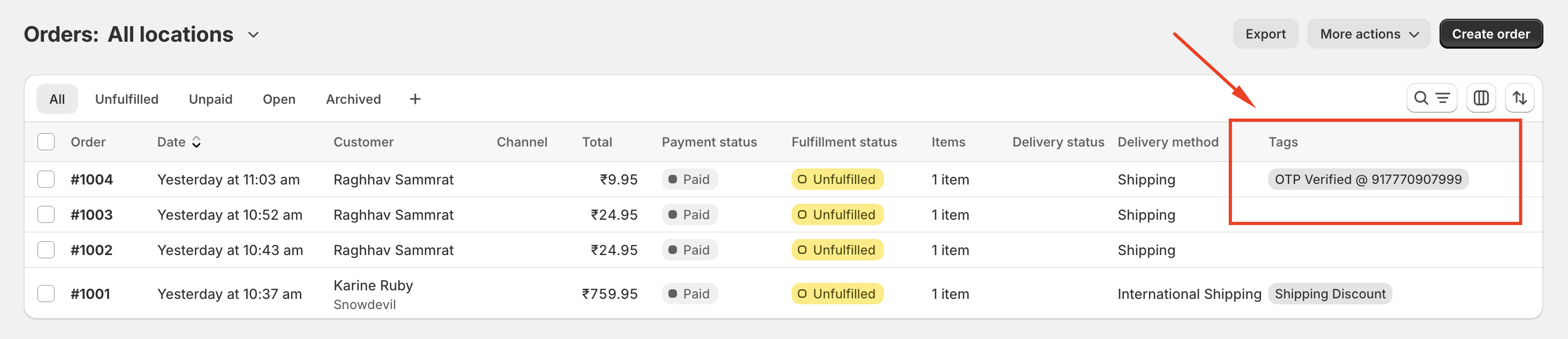Switch to the Unfulfilled tab

pos(127,98)
